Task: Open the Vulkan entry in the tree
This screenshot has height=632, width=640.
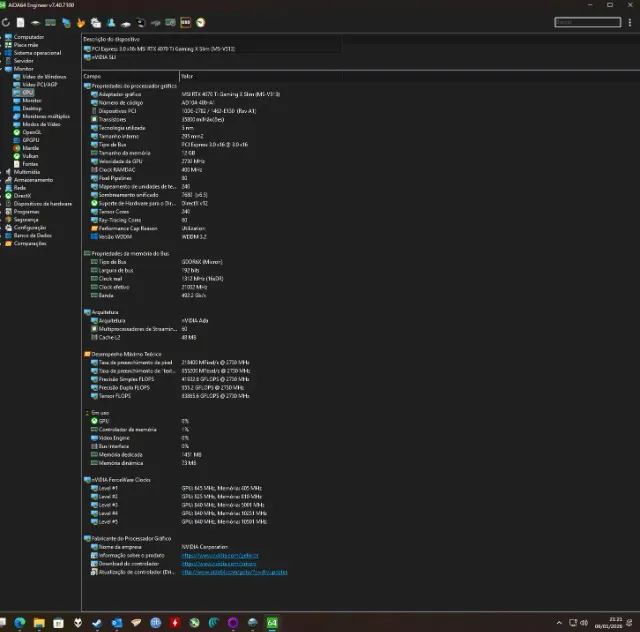Action: [x=30, y=155]
